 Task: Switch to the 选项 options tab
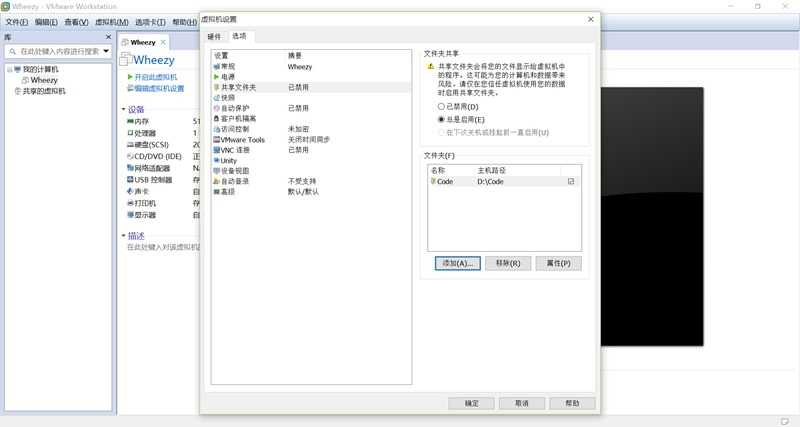(x=239, y=36)
